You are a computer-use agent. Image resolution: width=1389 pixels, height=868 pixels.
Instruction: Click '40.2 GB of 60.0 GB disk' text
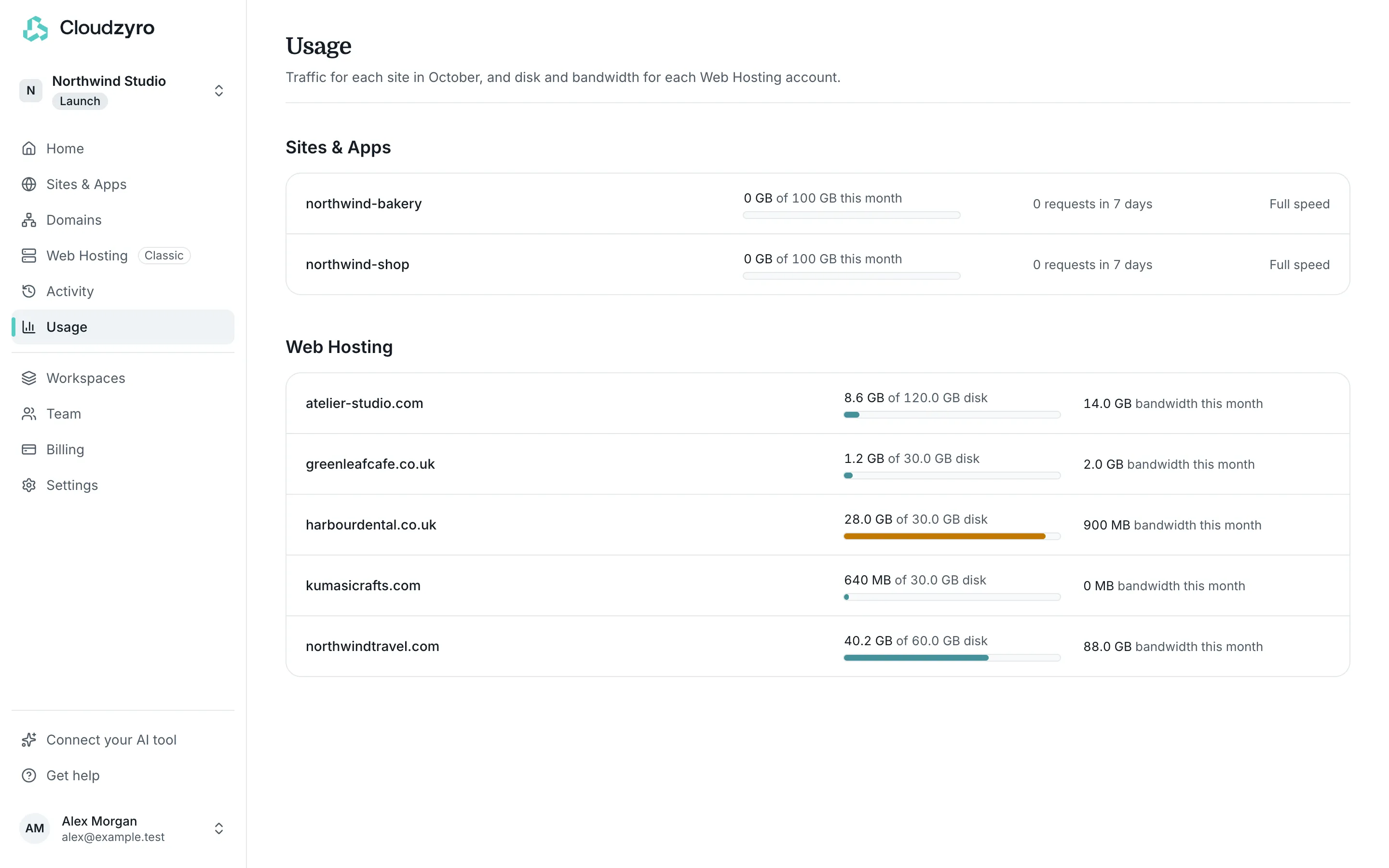pos(915,641)
